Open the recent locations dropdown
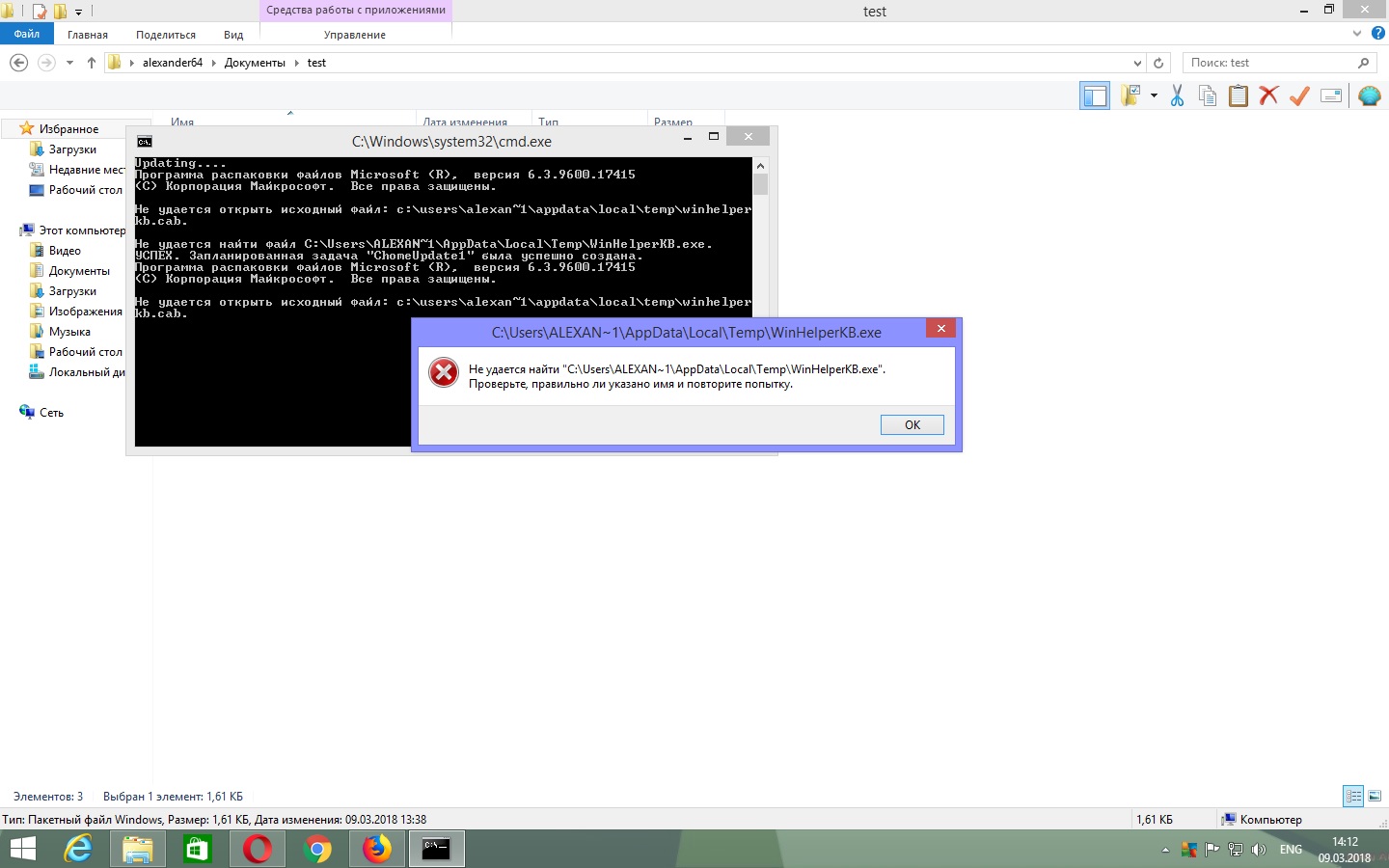This screenshot has height=868, width=1389. pyautogui.click(x=69, y=63)
